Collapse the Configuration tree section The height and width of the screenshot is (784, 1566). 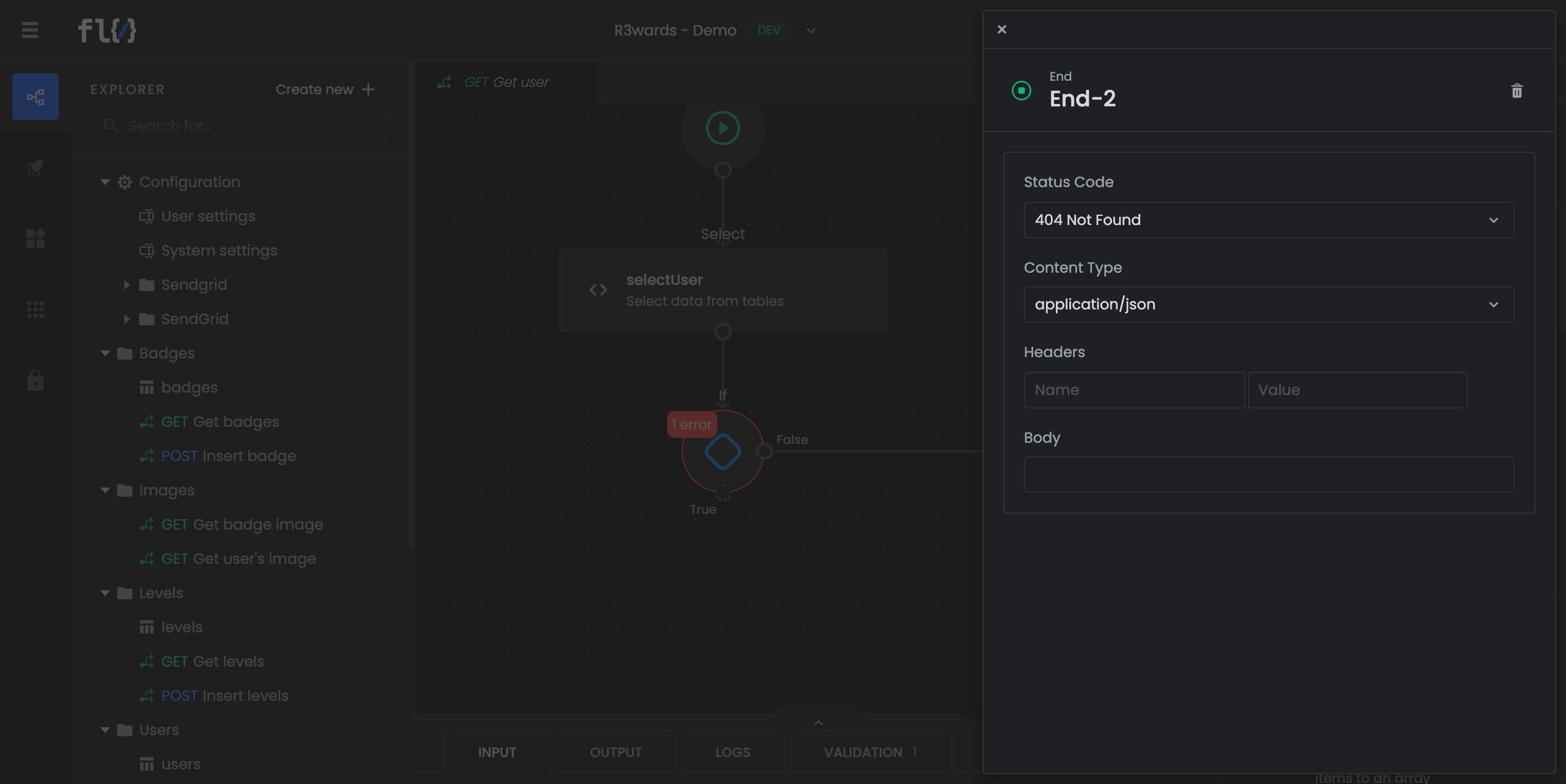tap(105, 182)
